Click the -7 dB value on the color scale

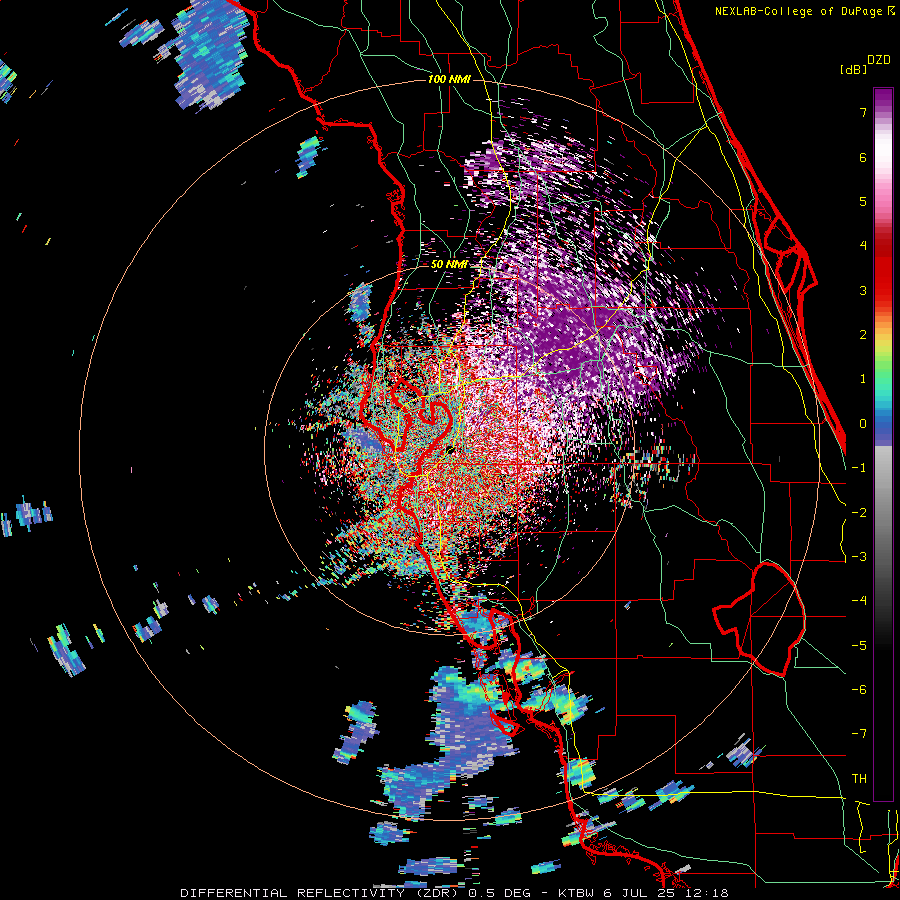[x=859, y=734]
